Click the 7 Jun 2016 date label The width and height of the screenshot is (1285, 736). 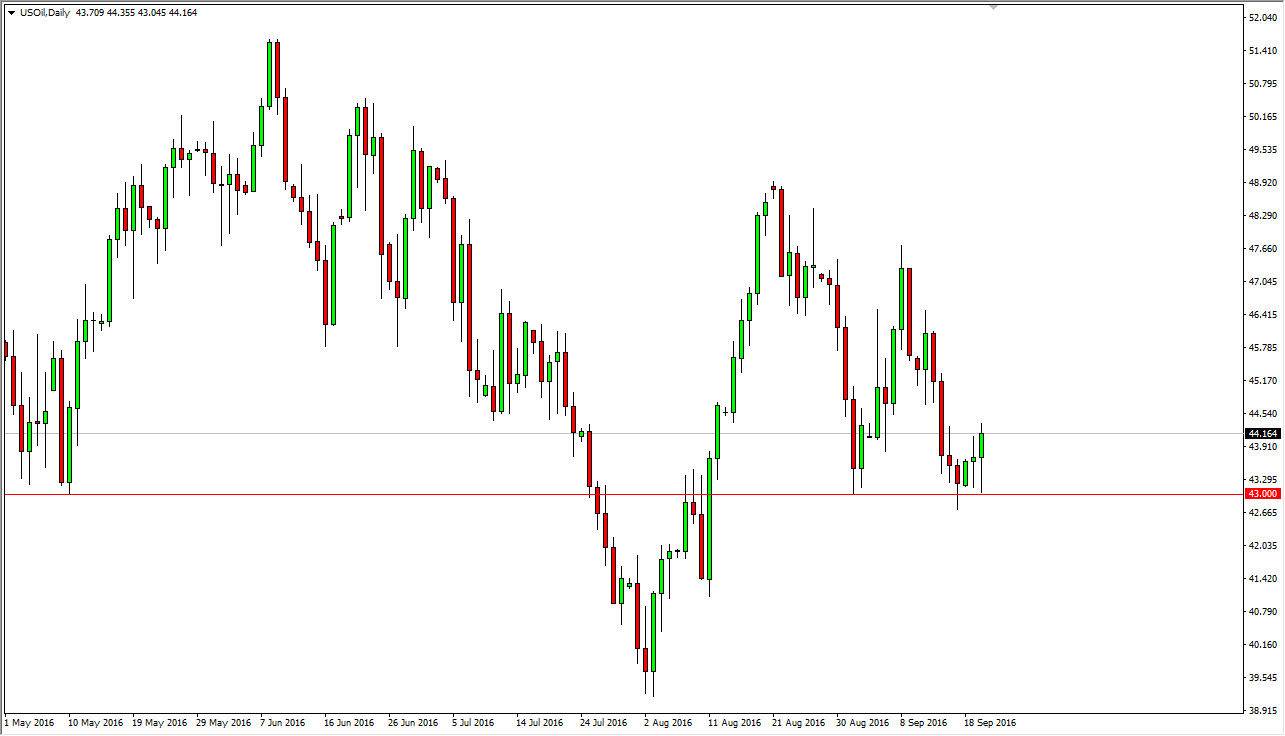point(285,722)
